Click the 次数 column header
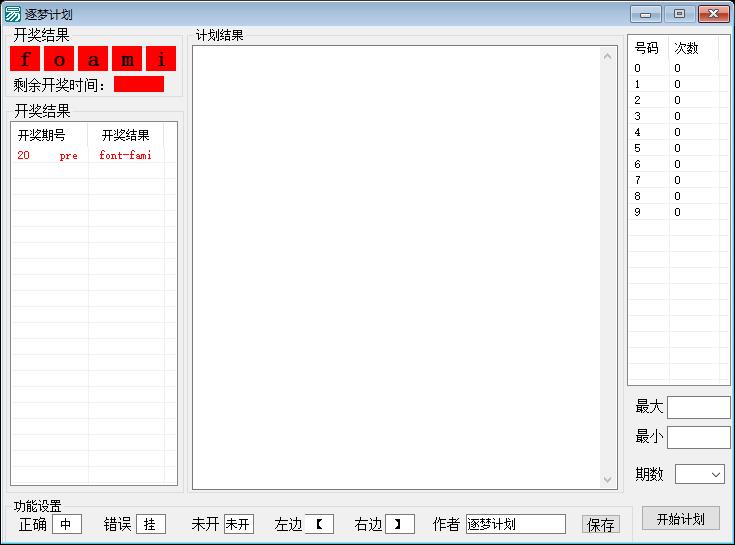 coord(693,48)
